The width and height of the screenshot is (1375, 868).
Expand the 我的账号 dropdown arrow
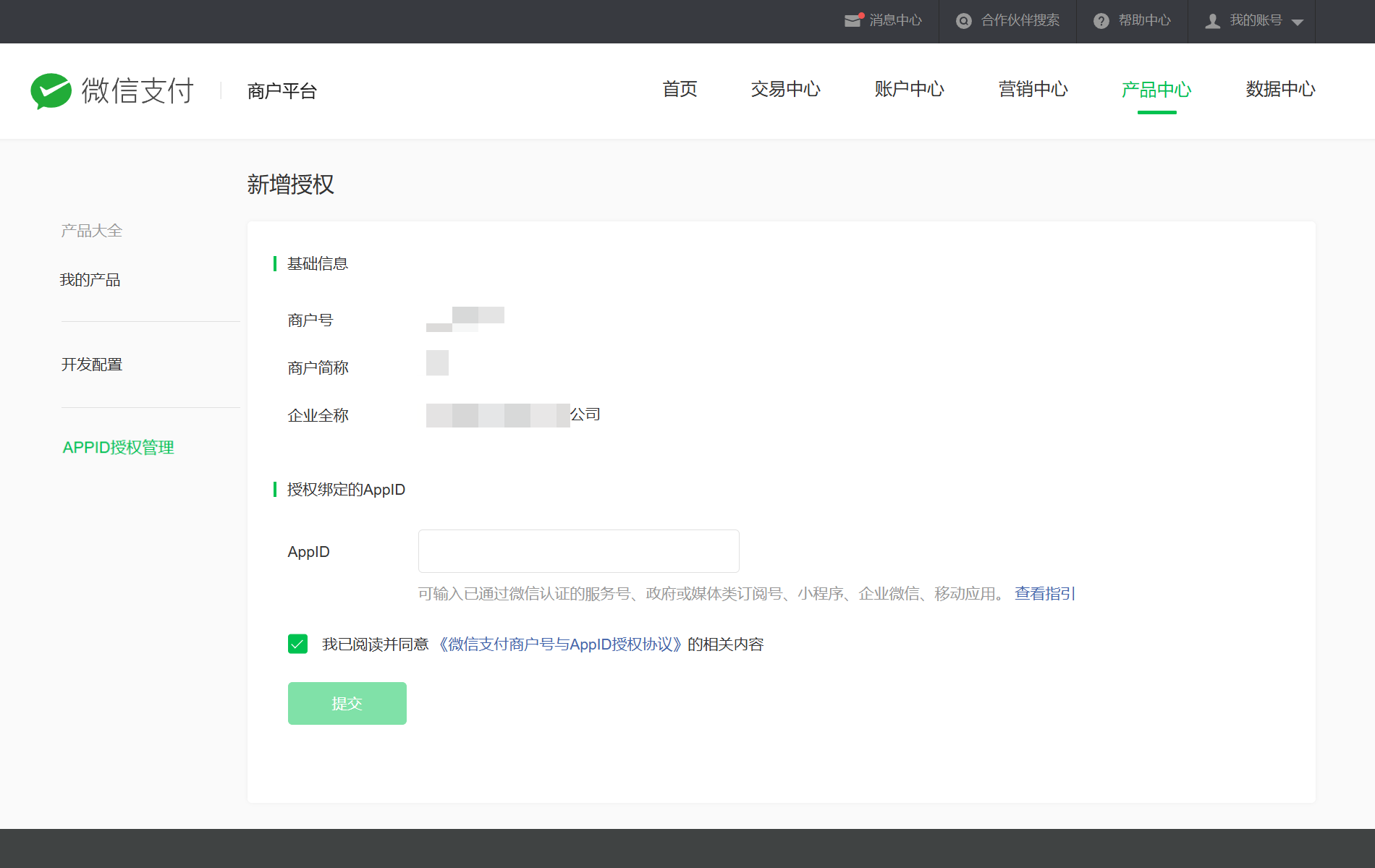pos(1298,22)
